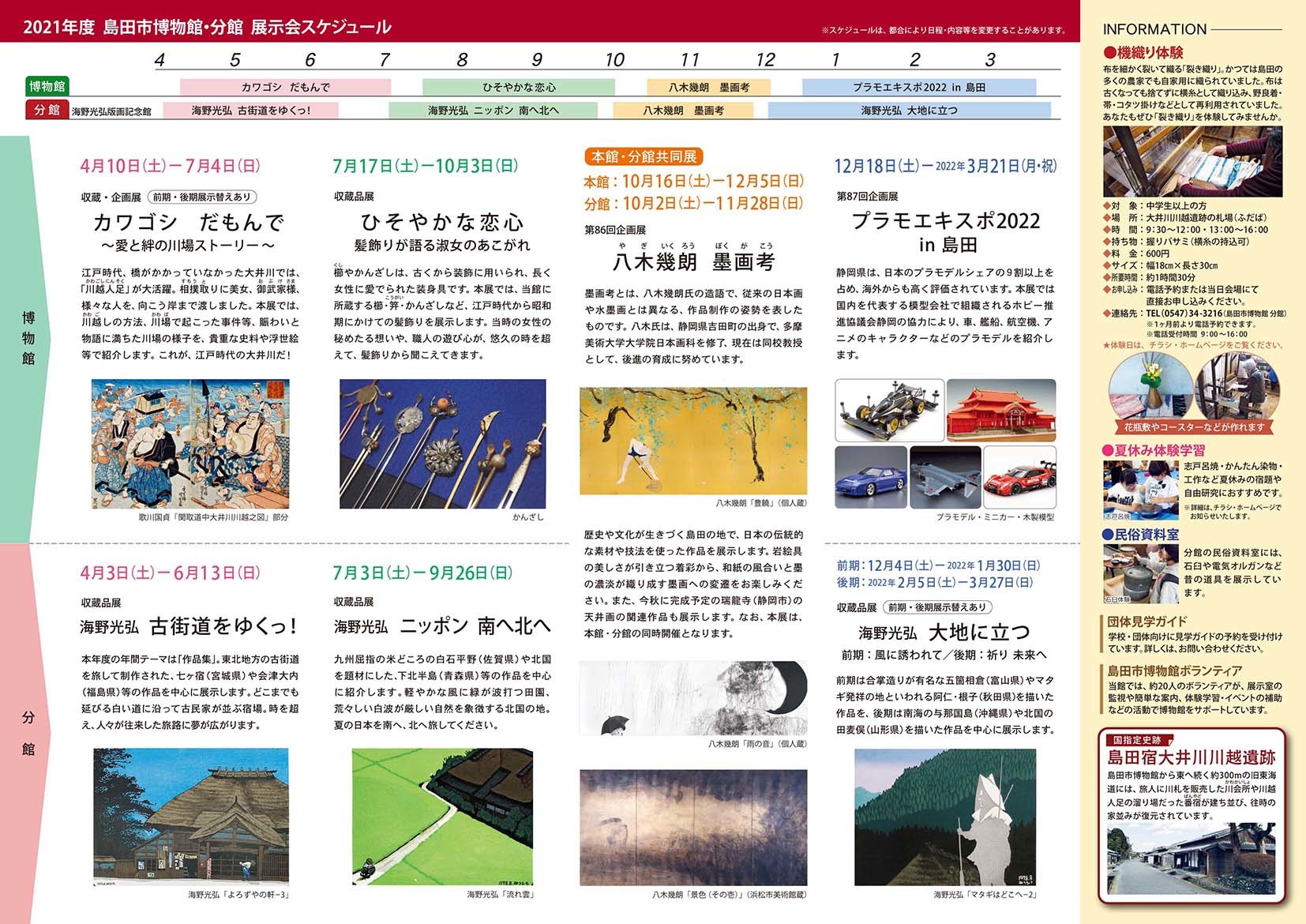
Task: Click the INFORMATION sidebar heading
Action: (1154, 29)
